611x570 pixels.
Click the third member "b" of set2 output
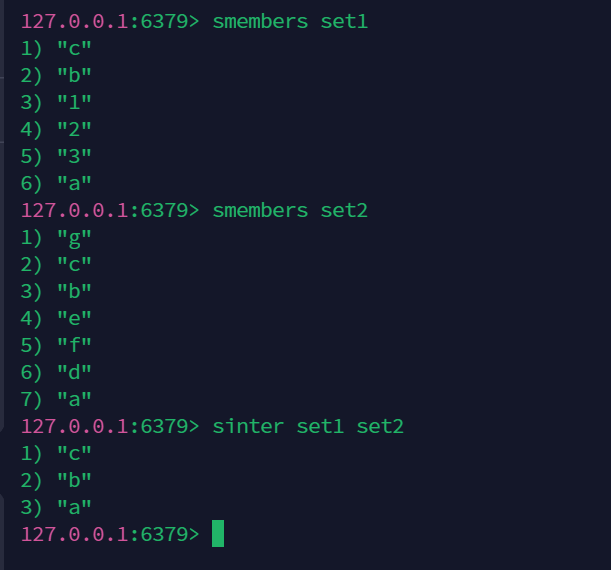click(74, 291)
